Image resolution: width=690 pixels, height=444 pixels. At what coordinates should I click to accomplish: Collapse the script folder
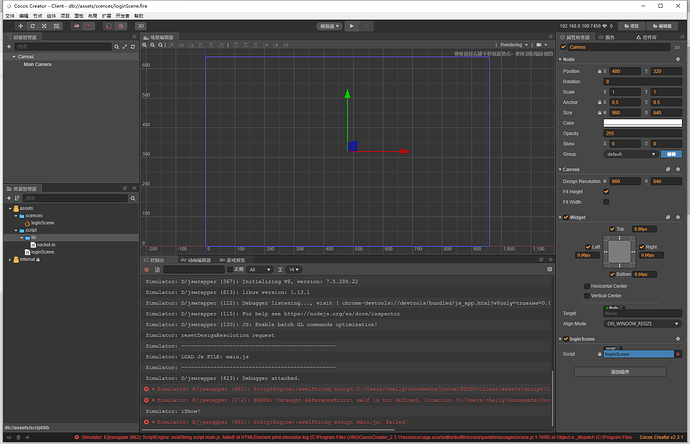tap(16, 230)
